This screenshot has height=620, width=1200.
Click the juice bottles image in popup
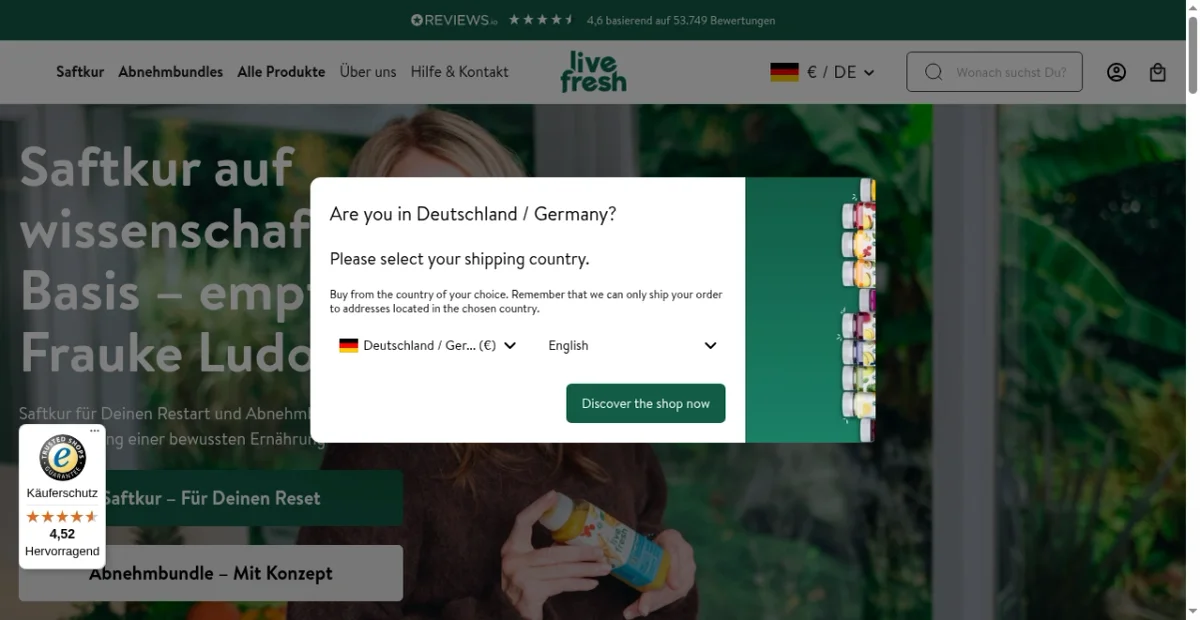810,310
